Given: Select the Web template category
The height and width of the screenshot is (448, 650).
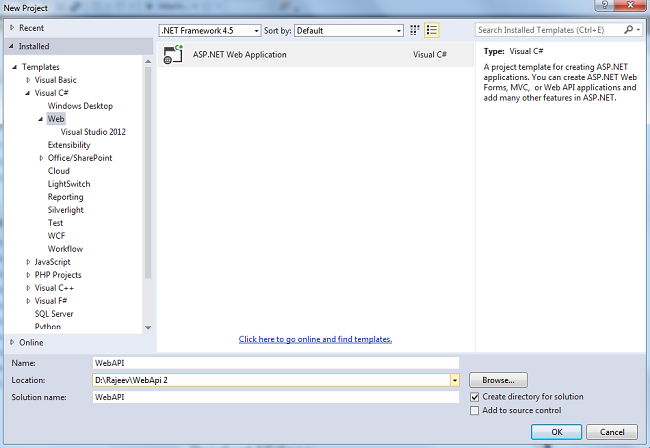Looking at the screenshot, I should click(56, 119).
